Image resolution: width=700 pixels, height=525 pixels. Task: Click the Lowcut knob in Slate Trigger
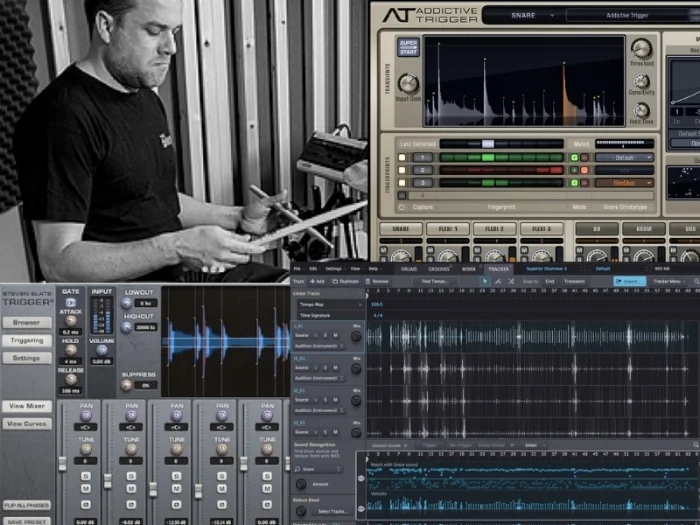(x=126, y=303)
